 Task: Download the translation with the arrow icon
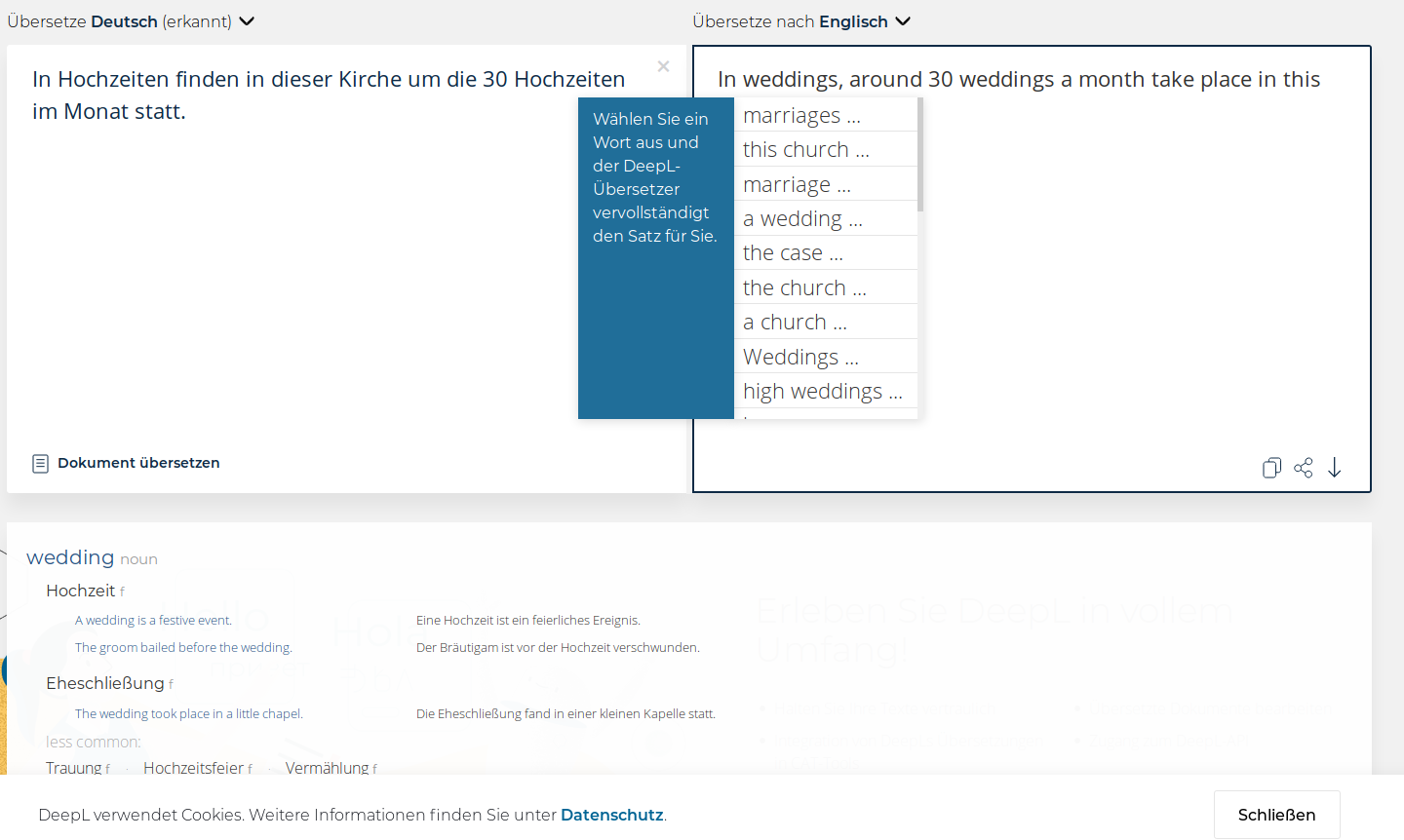tap(1334, 468)
